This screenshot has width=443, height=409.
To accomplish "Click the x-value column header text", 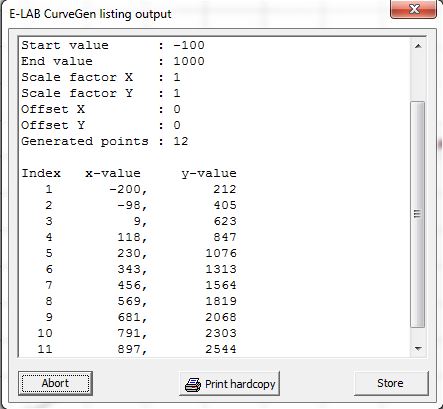I will click(113, 173).
